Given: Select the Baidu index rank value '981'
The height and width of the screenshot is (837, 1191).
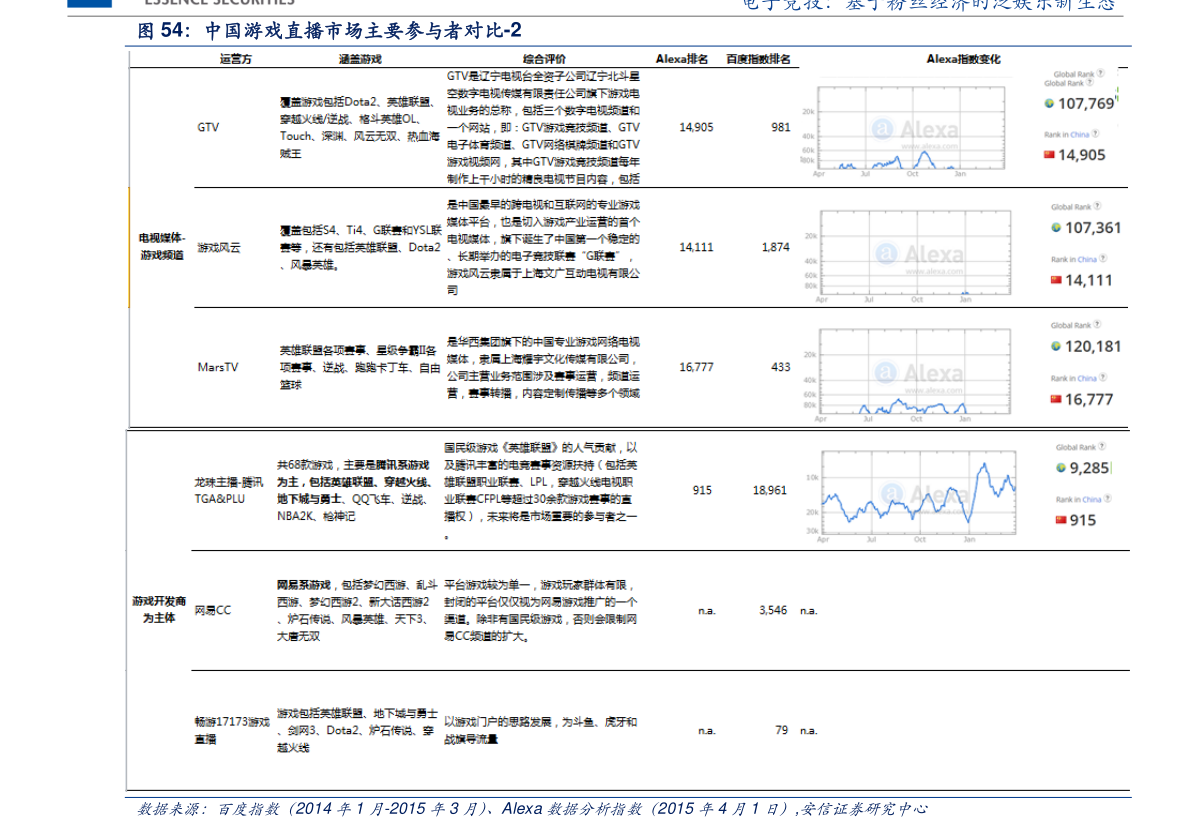Looking at the screenshot, I should (x=781, y=128).
